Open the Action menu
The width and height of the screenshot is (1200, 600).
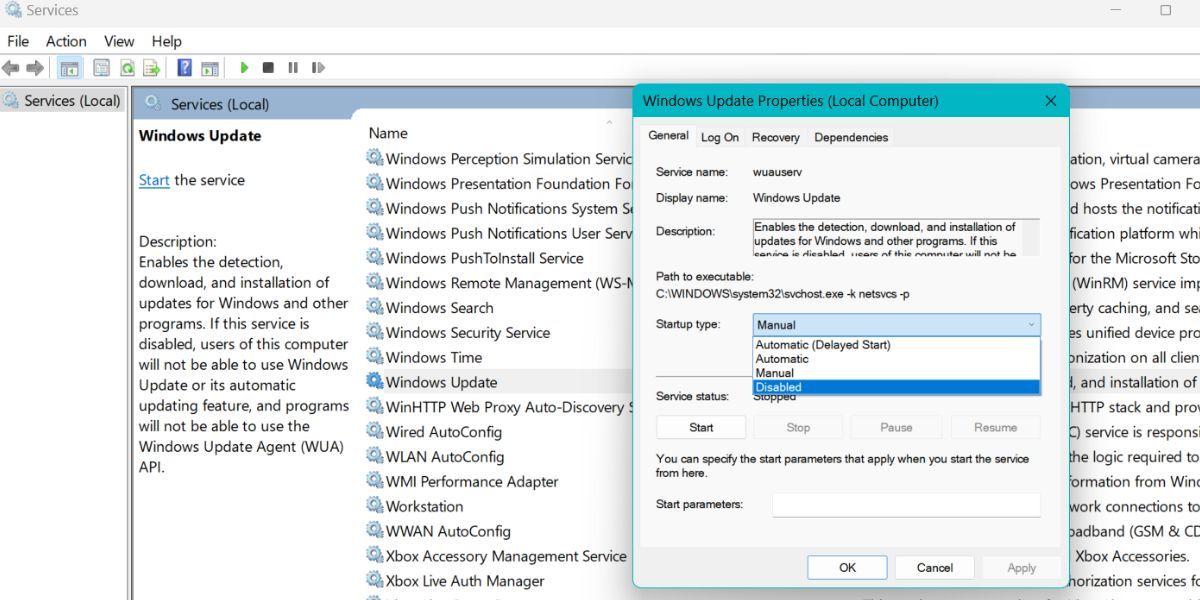pos(65,41)
